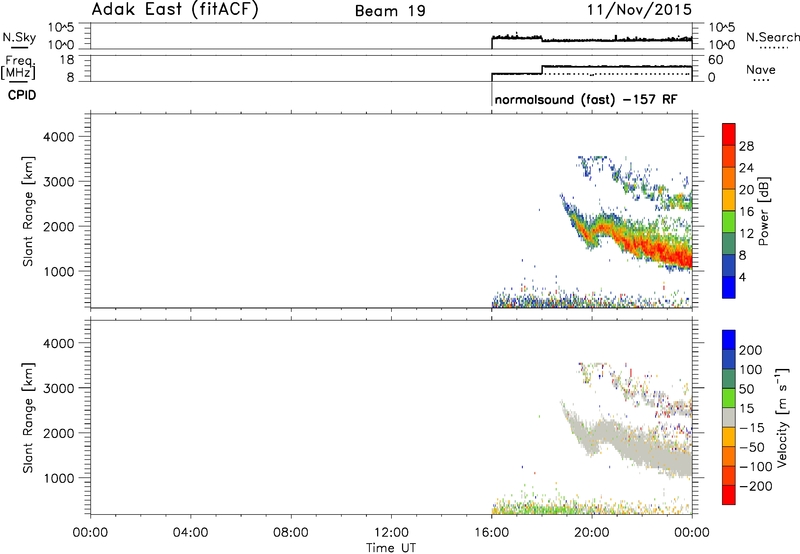Click the "200" velocity colorbar value
800x554 pixels.
[751, 350]
